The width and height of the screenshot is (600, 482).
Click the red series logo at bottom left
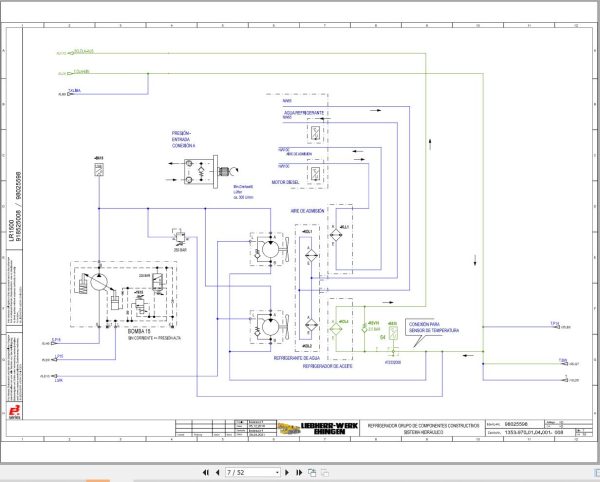[15, 412]
